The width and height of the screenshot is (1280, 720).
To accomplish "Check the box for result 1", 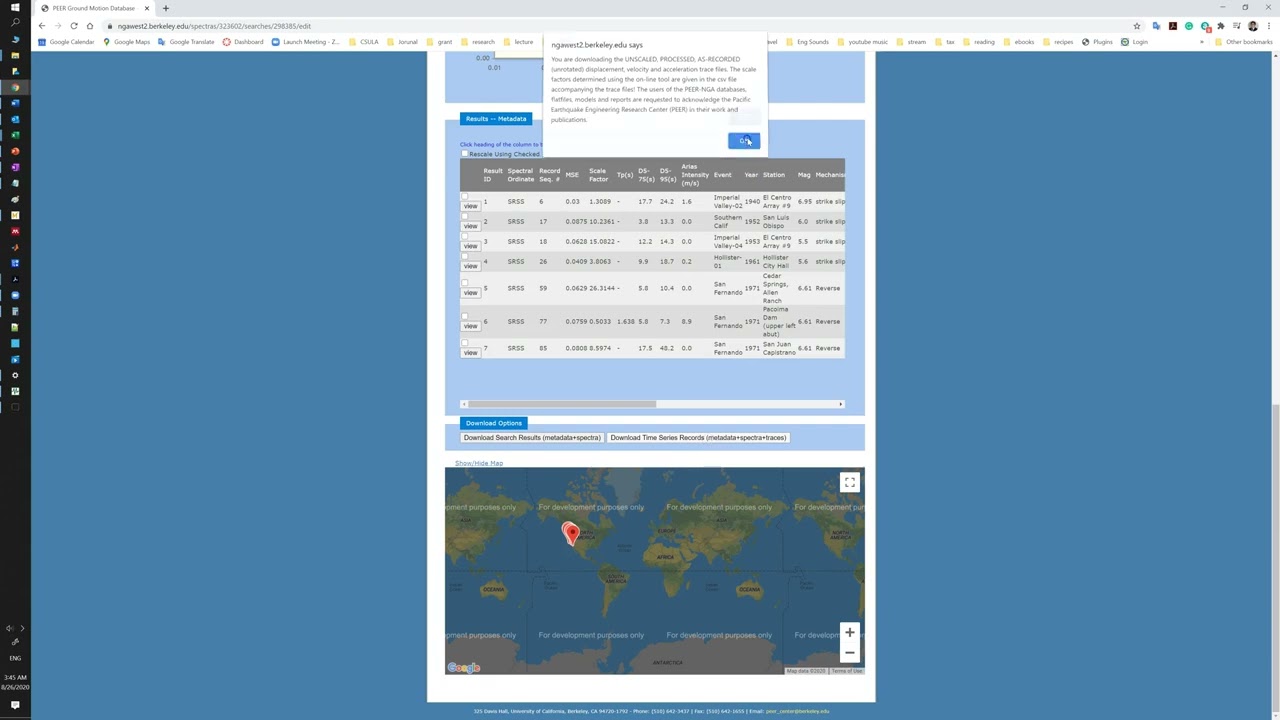I will point(464,196).
